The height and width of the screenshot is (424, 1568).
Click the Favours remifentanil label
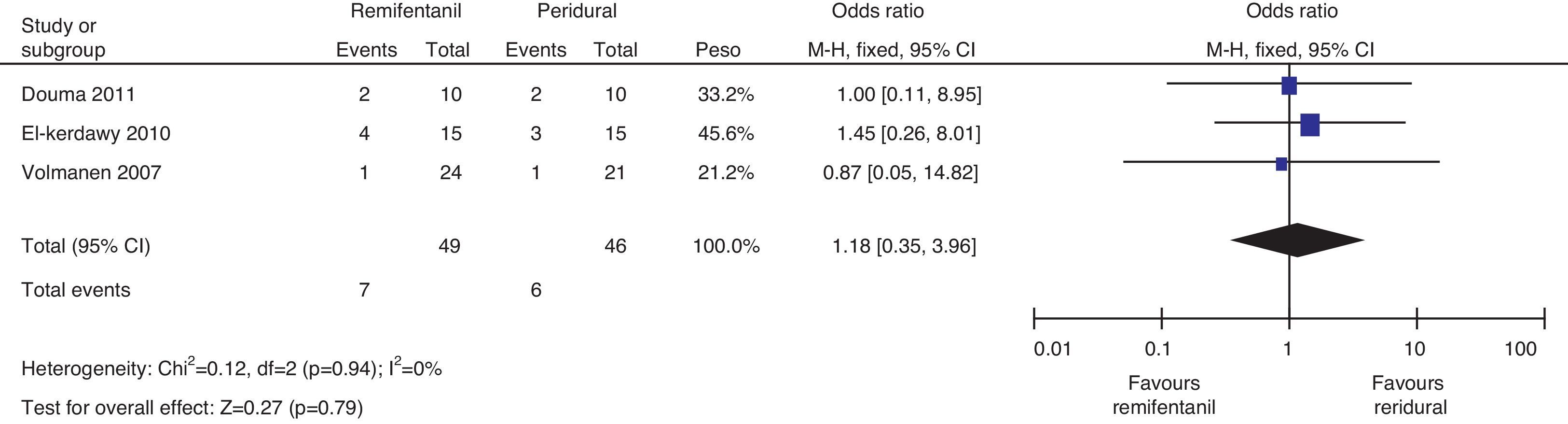tap(1164, 395)
